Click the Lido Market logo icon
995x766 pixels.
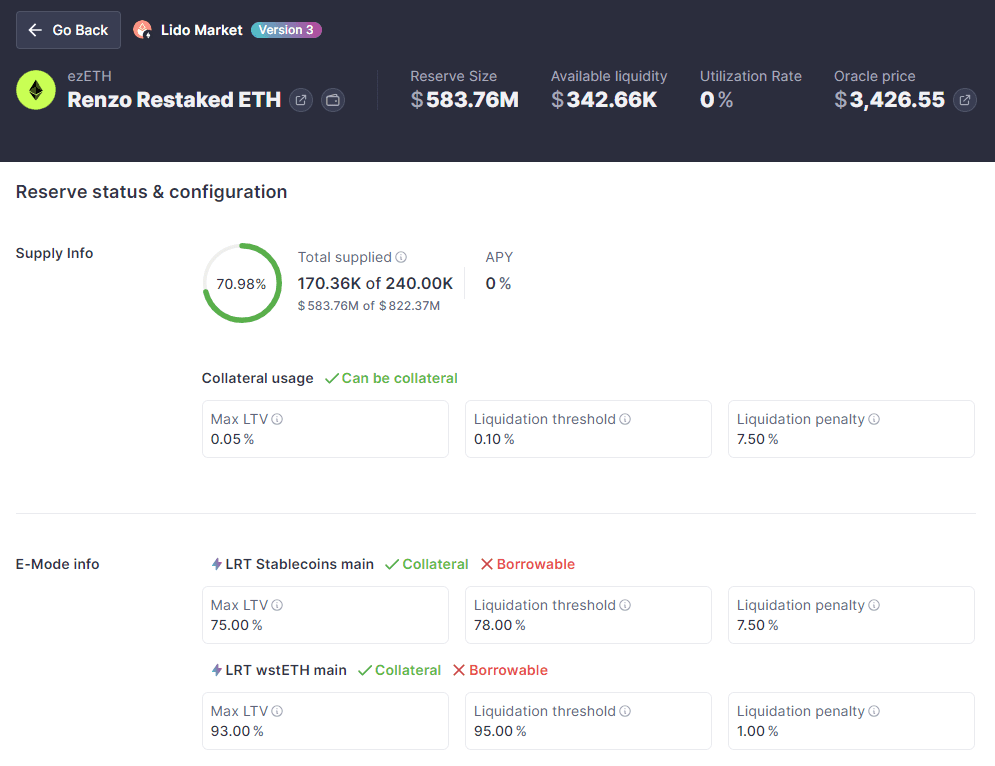(143, 30)
